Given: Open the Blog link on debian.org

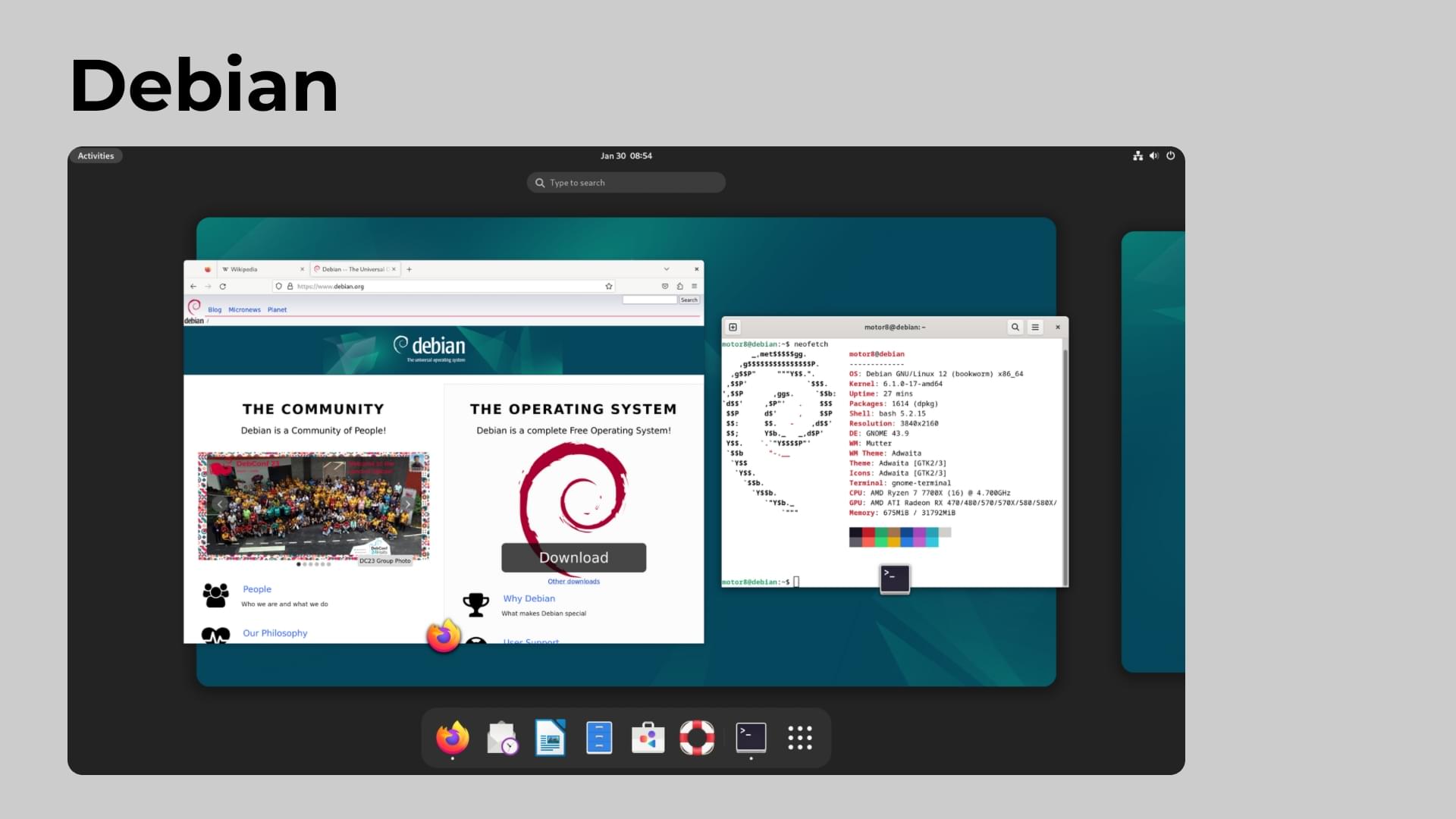Looking at the screenshot, I should [x=215, y=310].
